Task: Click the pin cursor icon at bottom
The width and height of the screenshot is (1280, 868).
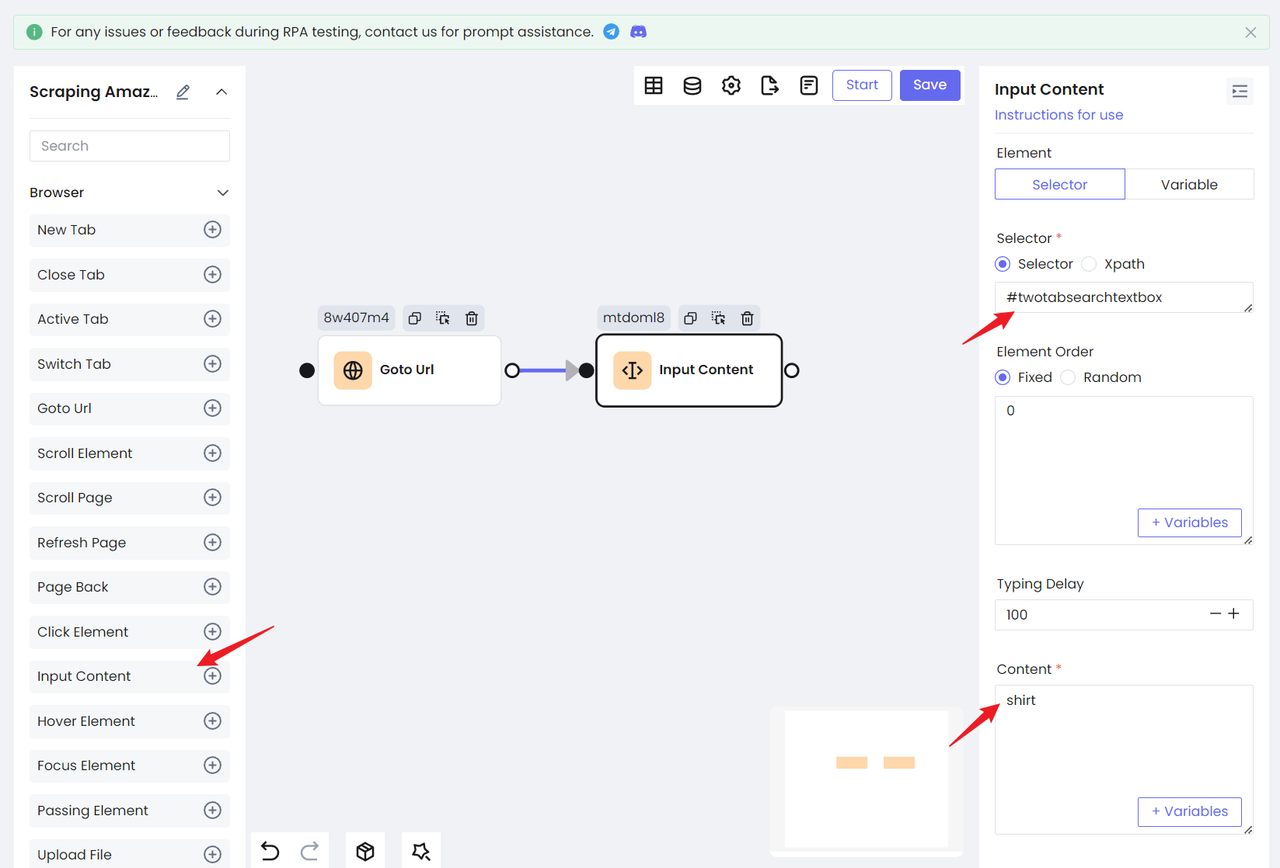Action: (x=421, y=851)
